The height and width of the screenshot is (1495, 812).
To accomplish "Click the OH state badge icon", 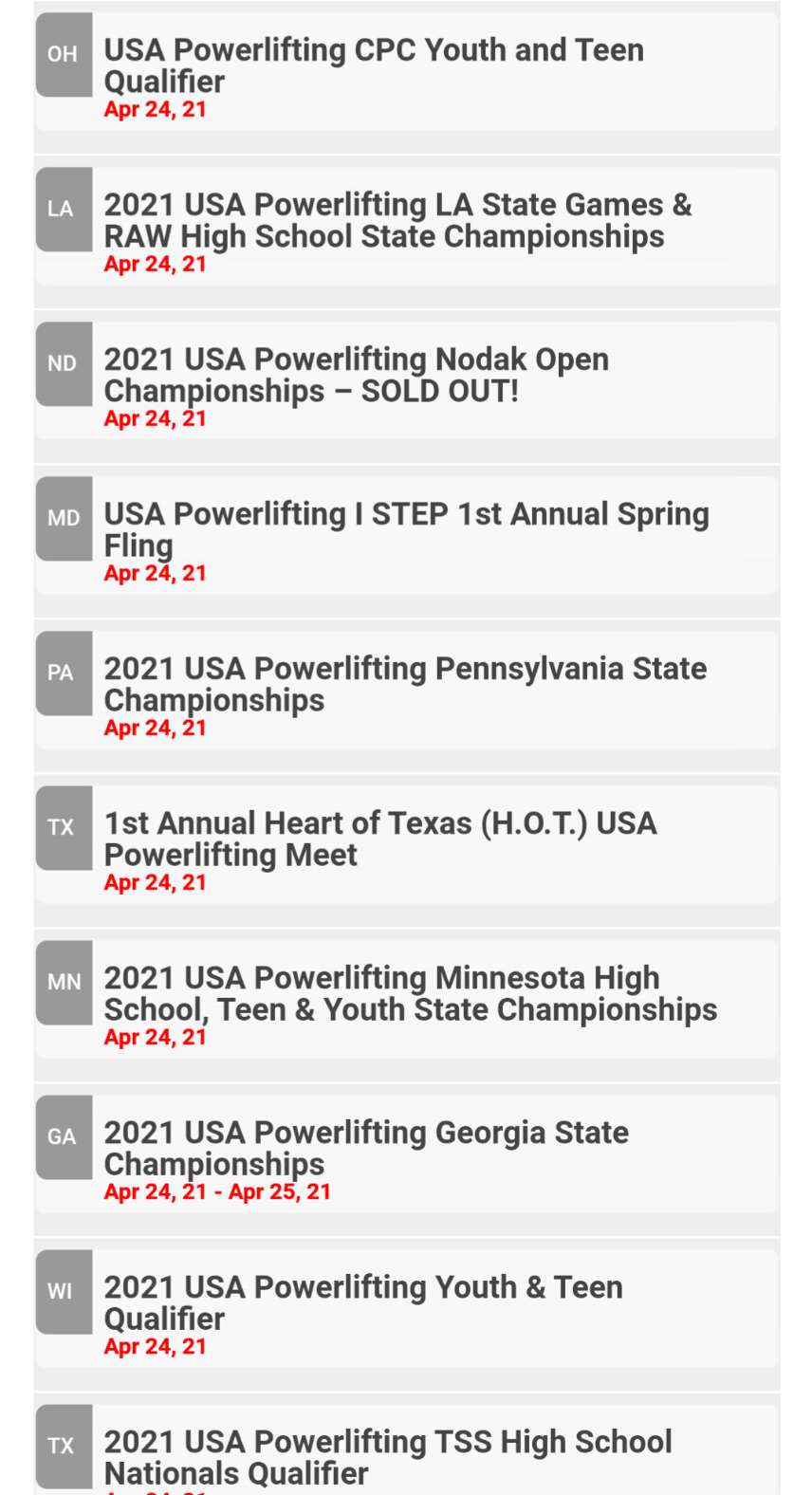I will pos(64,54).
